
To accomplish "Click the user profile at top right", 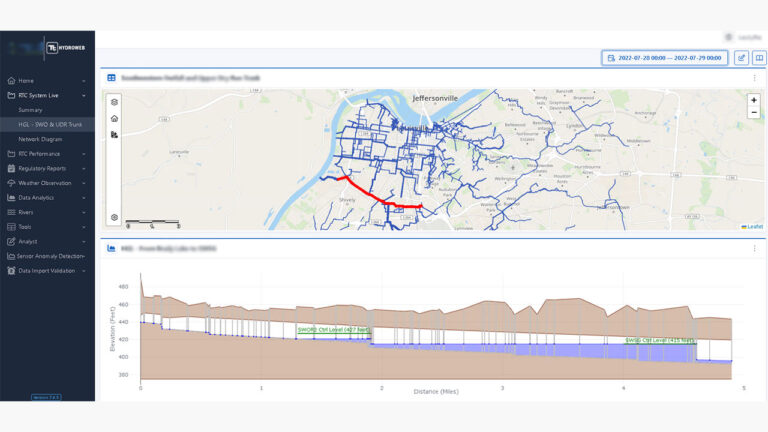I will tap(744, 37).
